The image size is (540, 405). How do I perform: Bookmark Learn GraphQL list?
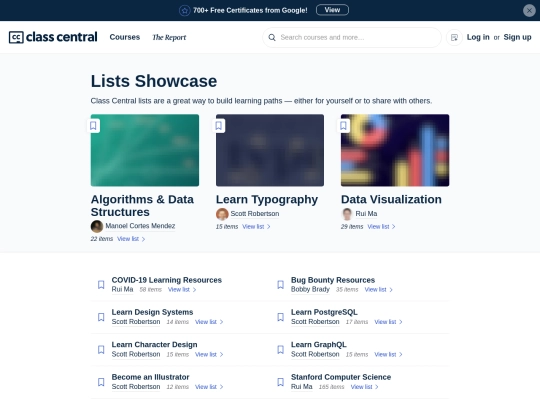pyautogui.click(x=280, y=350)
